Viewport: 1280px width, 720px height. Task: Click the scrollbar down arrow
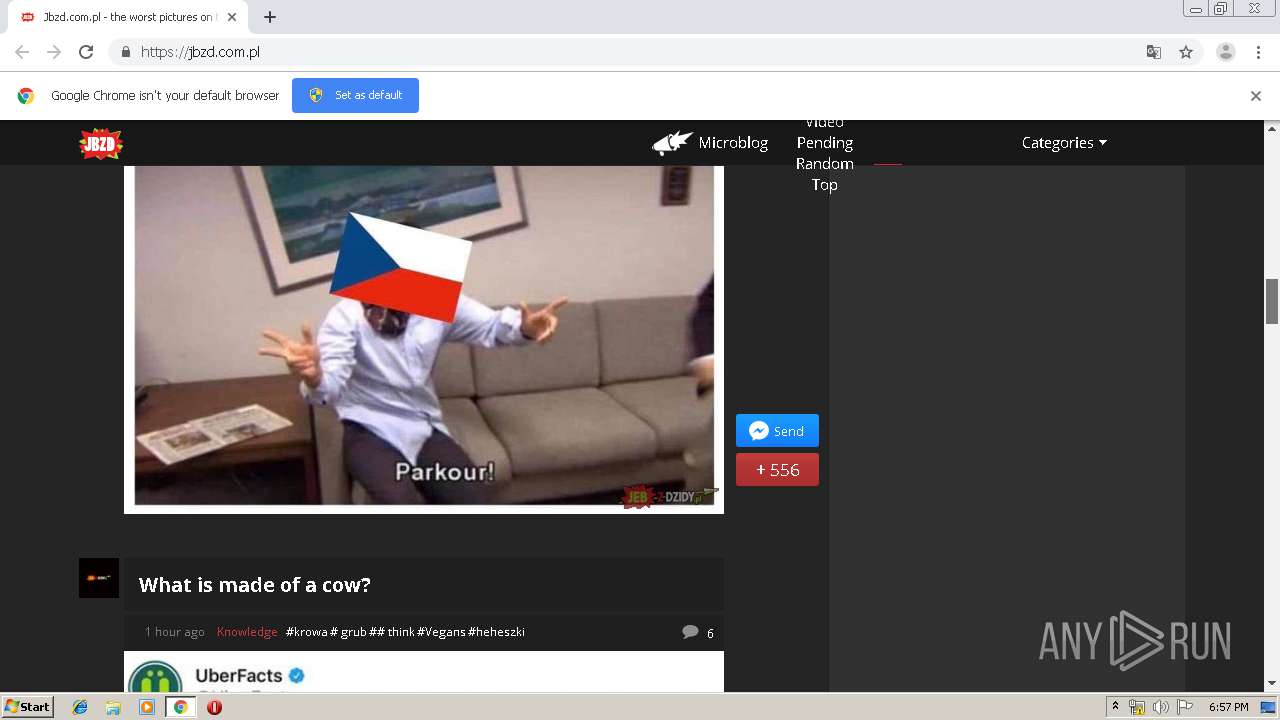coord(1272,684)
